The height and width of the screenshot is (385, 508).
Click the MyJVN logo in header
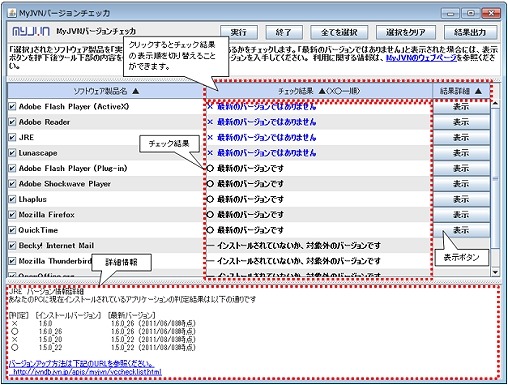click(31, 31)
